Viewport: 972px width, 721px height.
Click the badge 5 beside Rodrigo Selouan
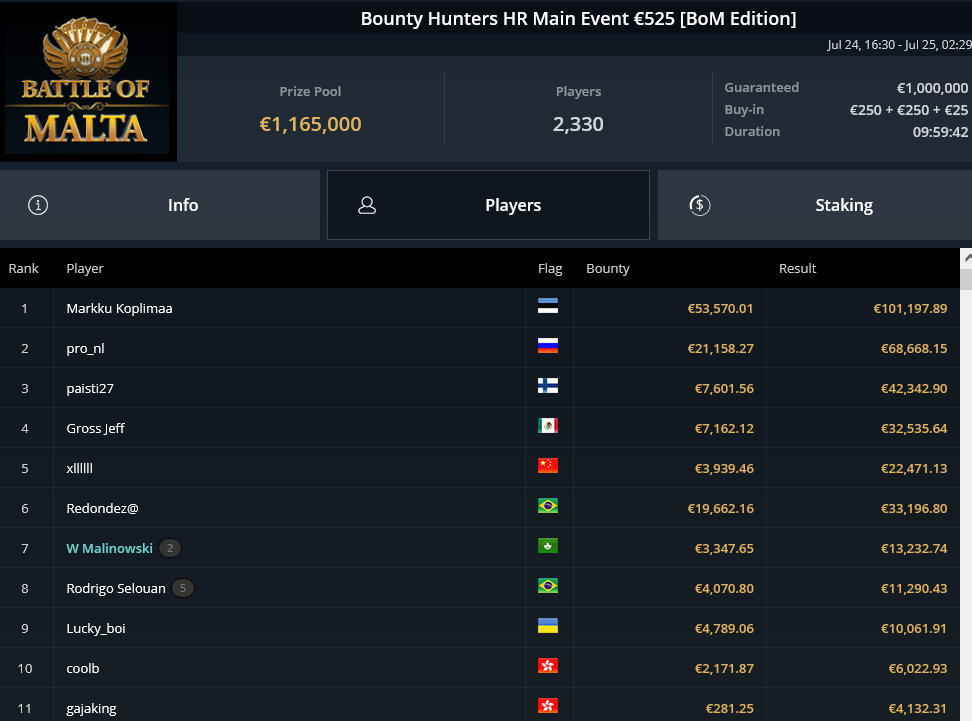(183, 588)
